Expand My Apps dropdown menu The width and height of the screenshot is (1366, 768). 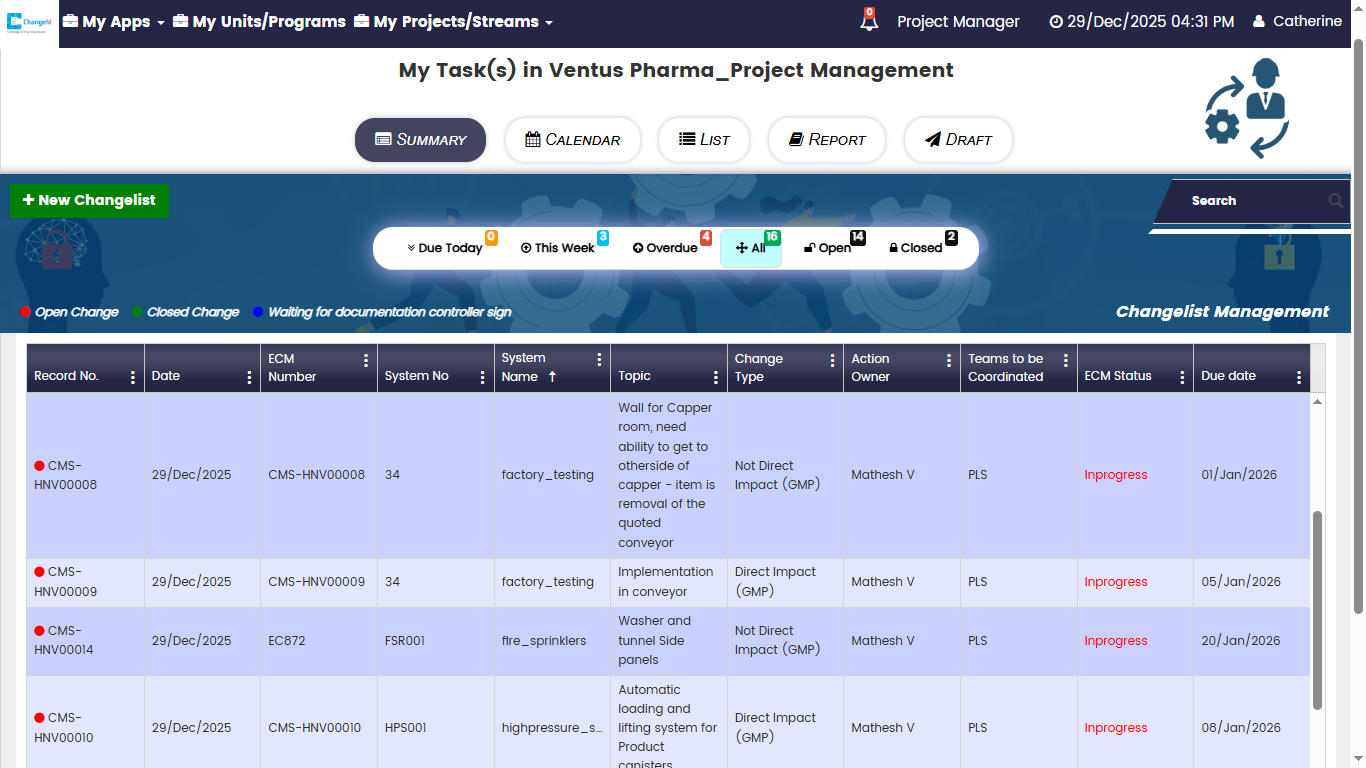pyautogui.click(x=113, y=21)
